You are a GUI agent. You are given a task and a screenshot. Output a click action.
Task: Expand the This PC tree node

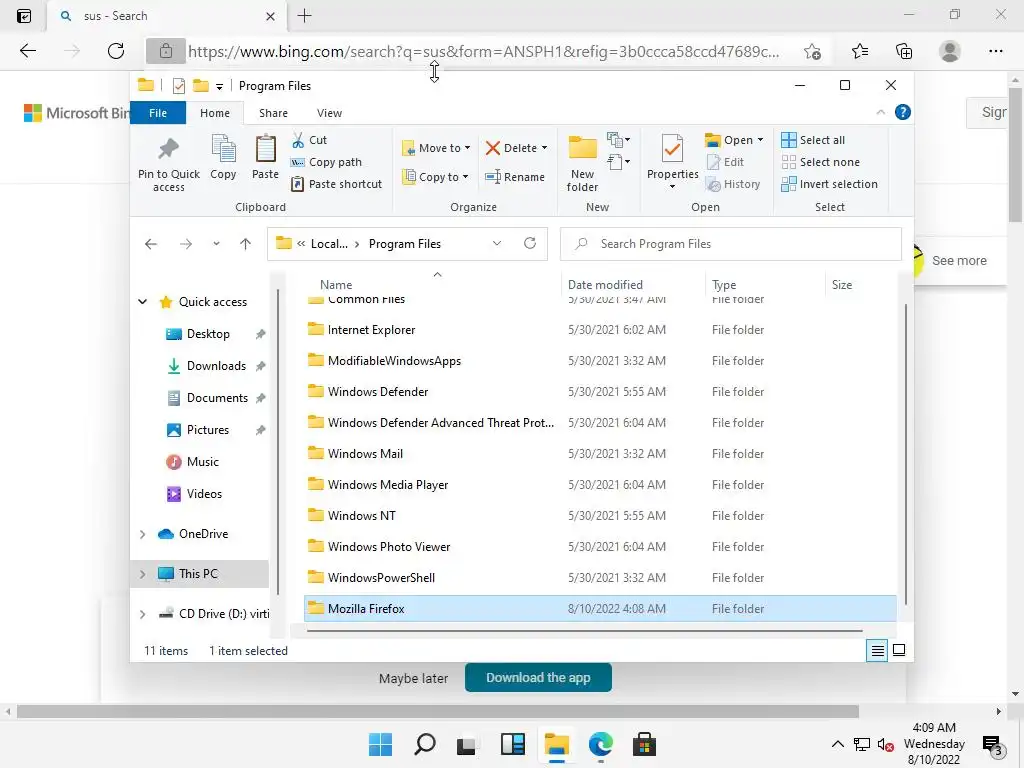pyautogui.click(x=142, y=573)
